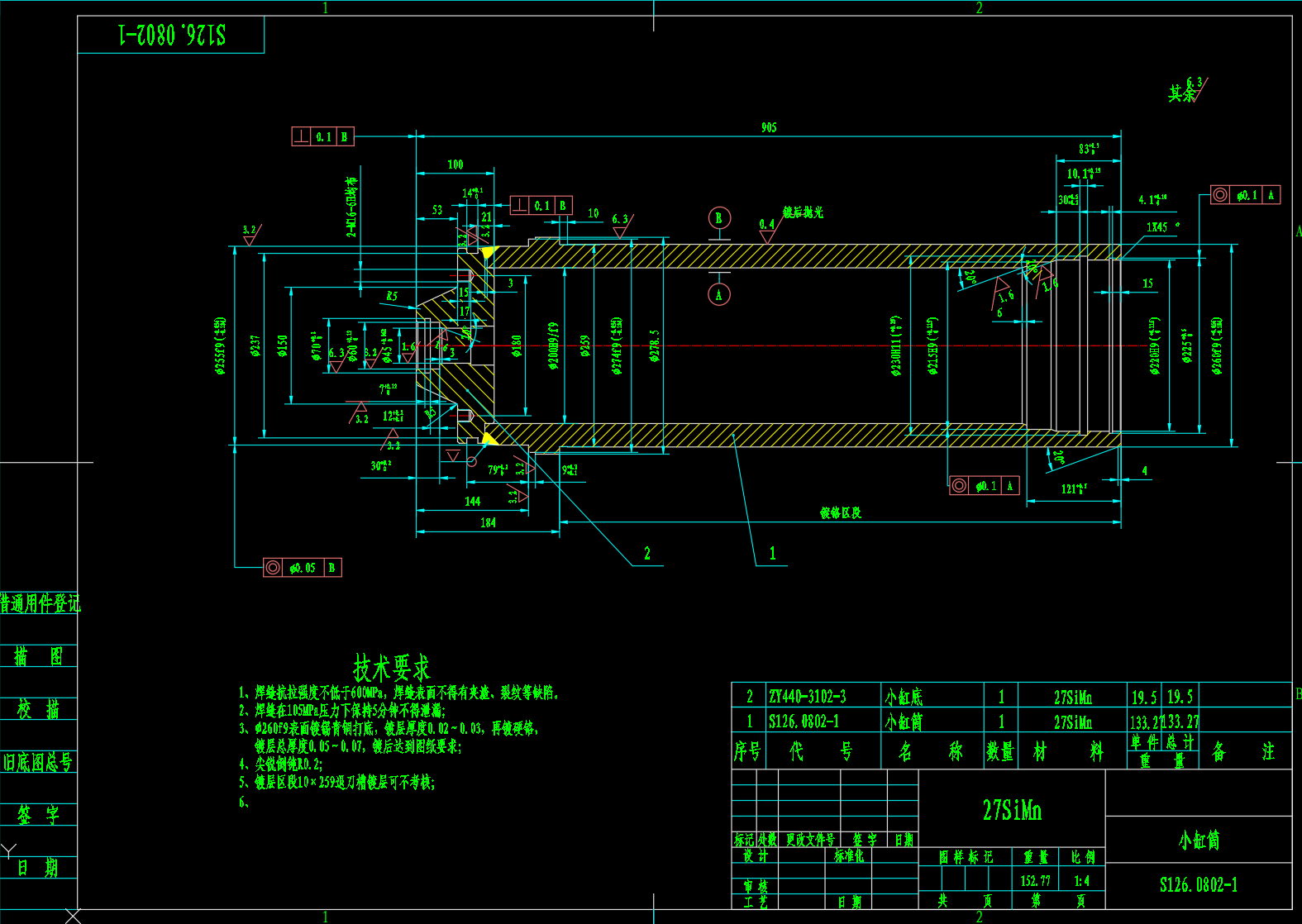Click the 152.77 weight value
This screenshot has height=924, width=1302.
coord(1035,881)
